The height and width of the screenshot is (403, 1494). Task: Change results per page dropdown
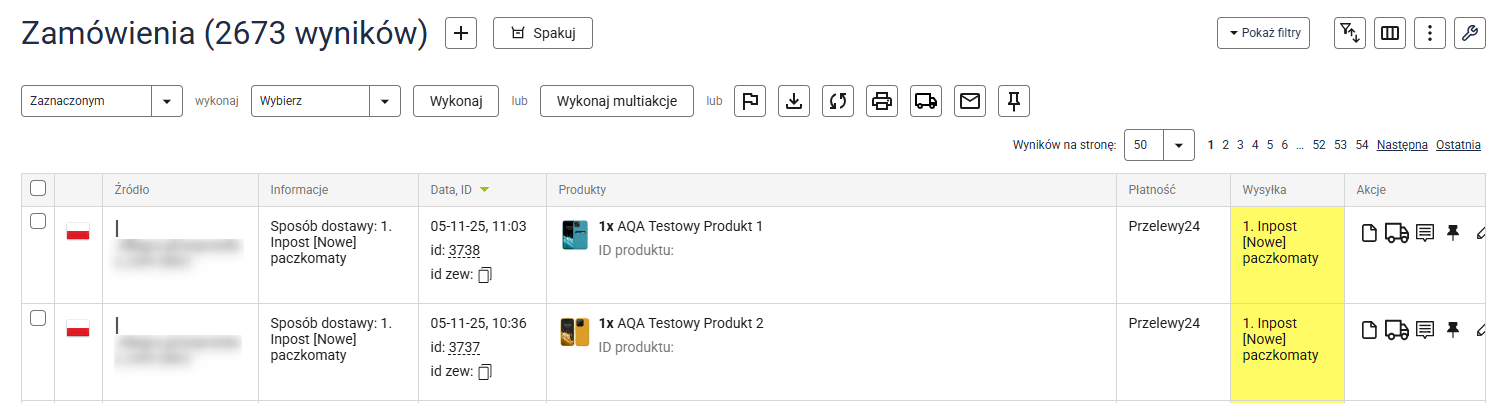coord(1180,145)
